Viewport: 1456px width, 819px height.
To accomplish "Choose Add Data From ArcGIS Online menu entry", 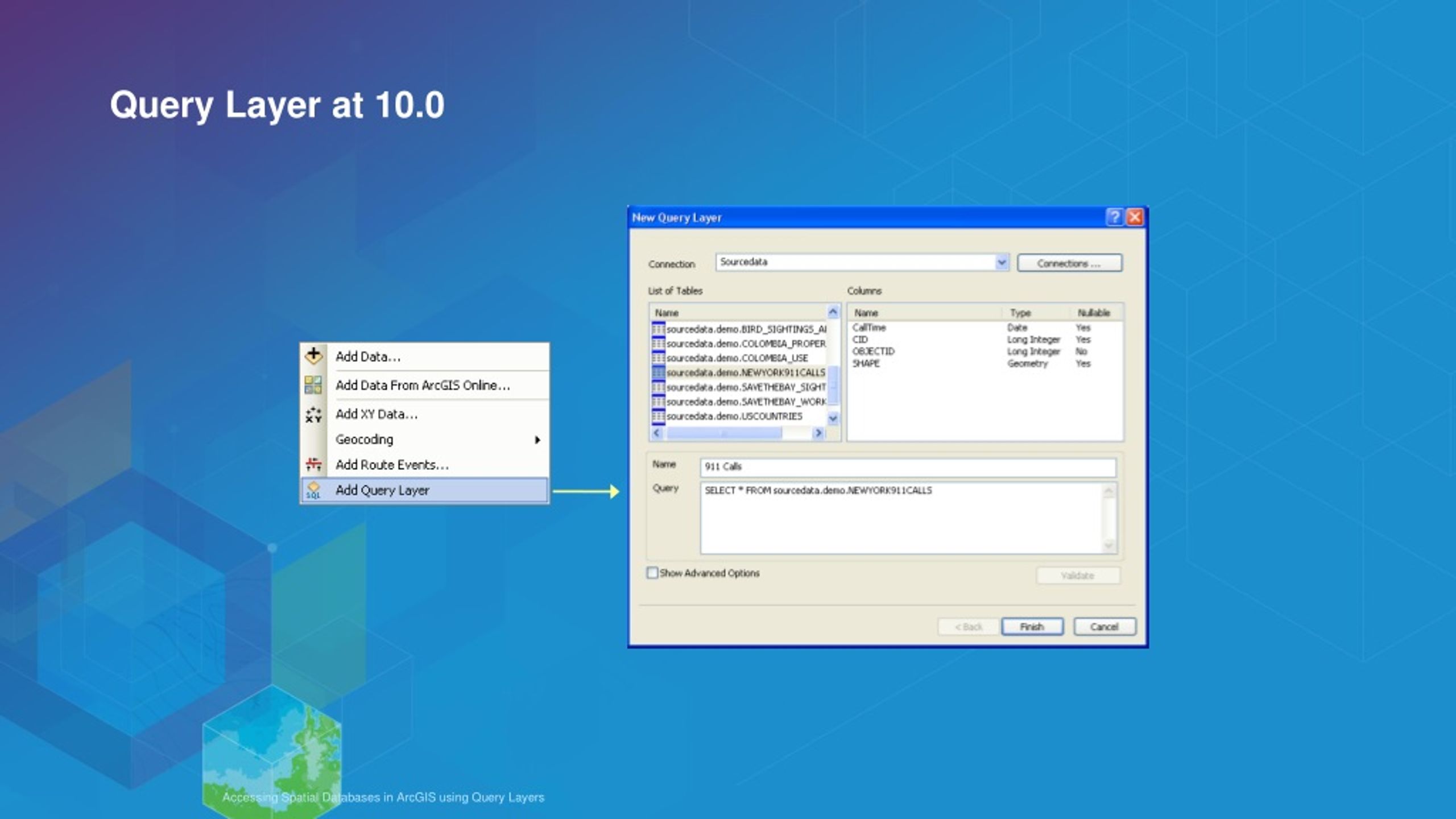I will click(425, 385).
